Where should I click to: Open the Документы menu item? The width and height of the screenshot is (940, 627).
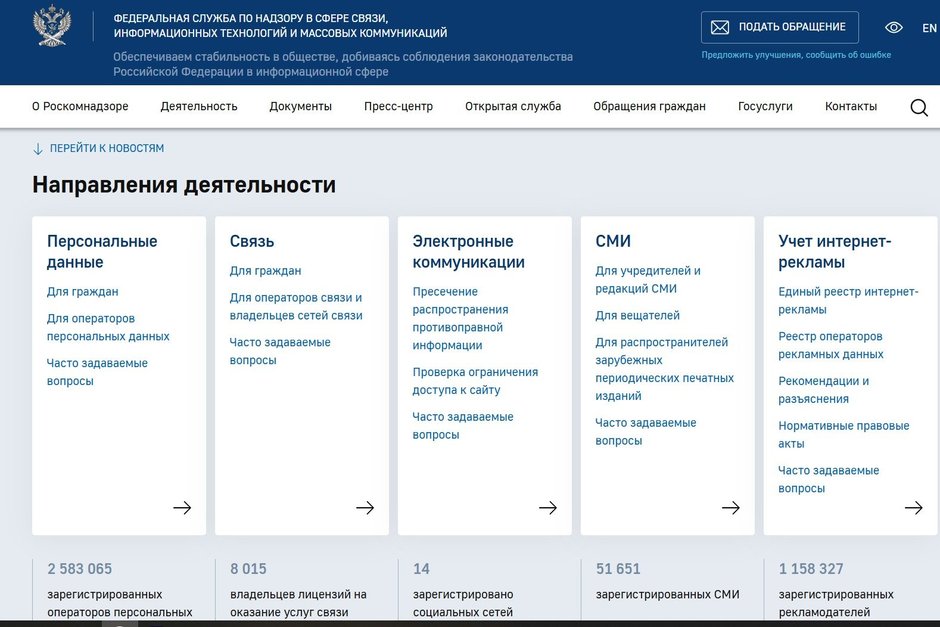[x=300, y=106]
